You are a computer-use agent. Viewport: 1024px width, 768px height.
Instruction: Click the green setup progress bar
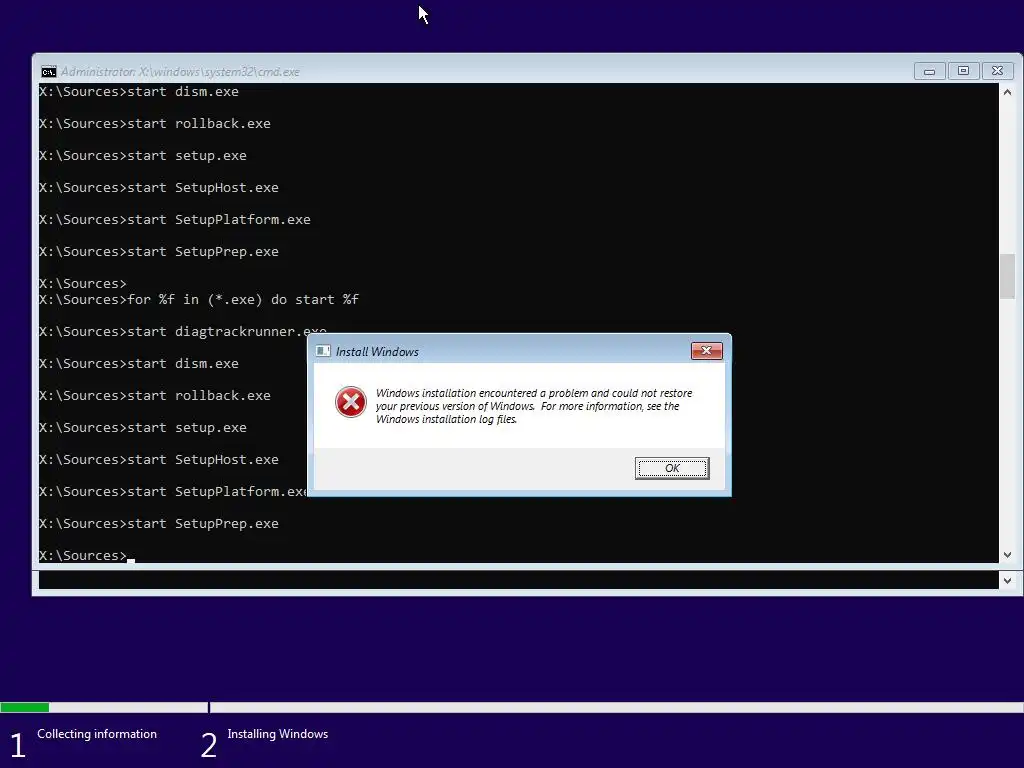25,707
